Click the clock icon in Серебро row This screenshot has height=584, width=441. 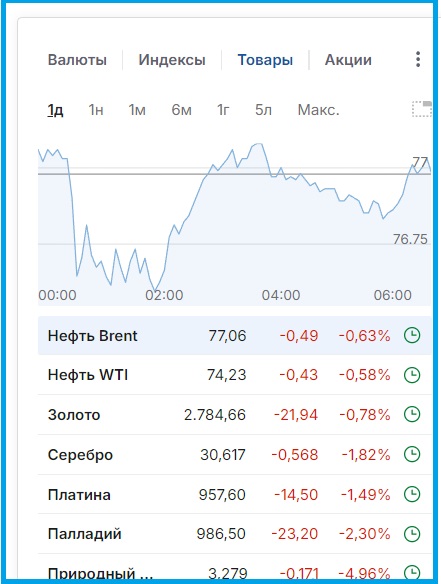412,454
